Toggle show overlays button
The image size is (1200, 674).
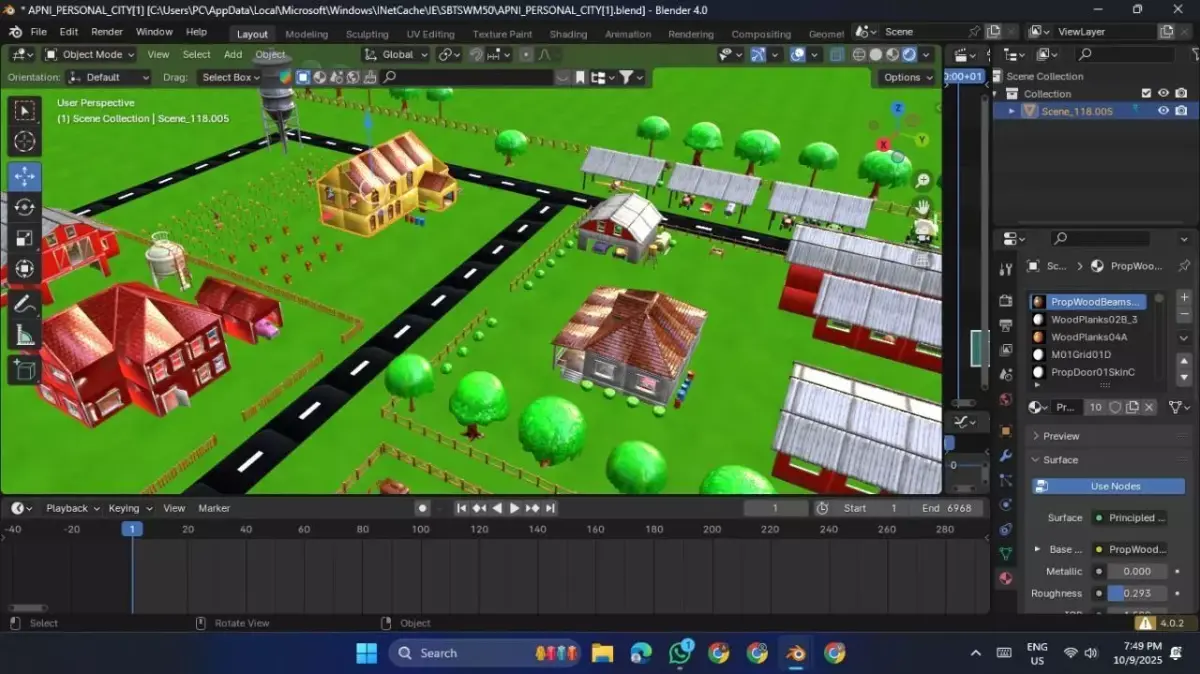tap(797, 55)
